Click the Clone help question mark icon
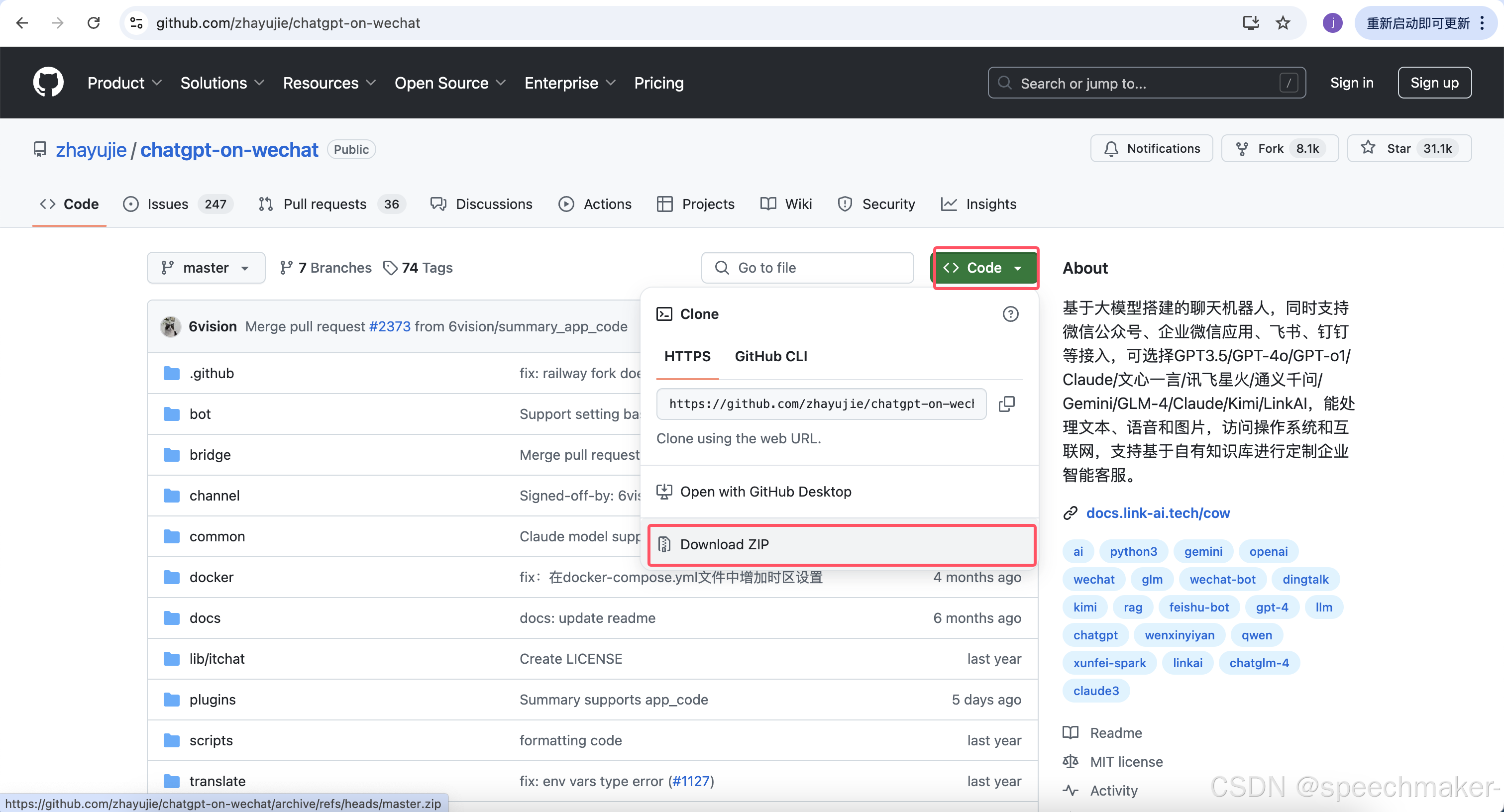1504x812 pixels. (x=1010, y=314)
